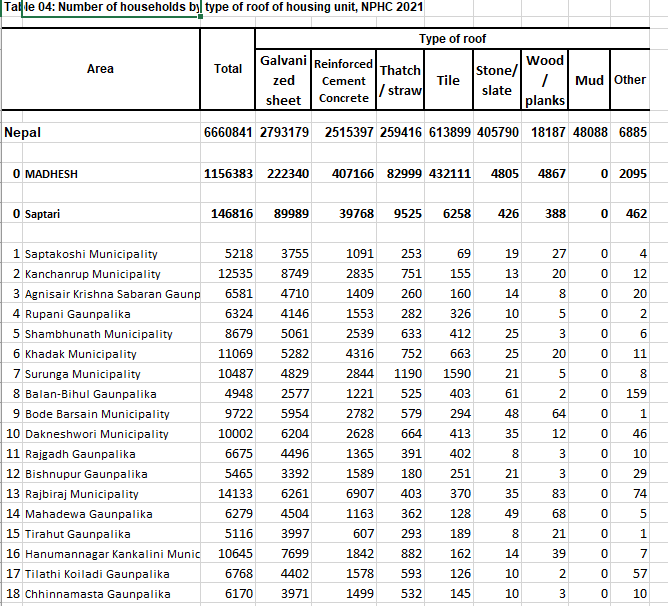Select 'Kanchanrup Municipality' cell
Viewport: 668px width, 606px height.
(111, 274)
